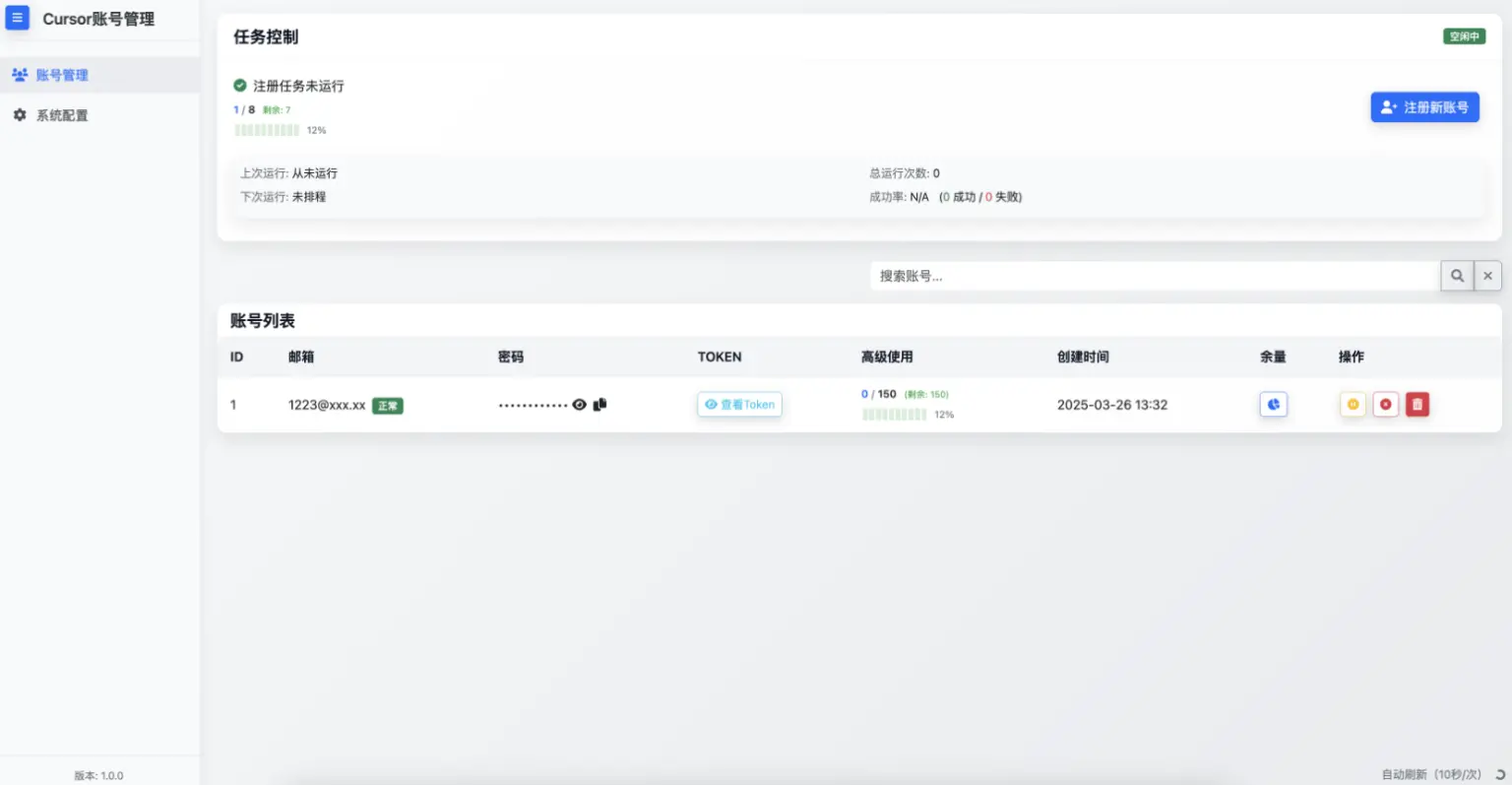1512x785 pixels.
Task: Open 账号管理 in the sidebar
Action: (99, 75)
